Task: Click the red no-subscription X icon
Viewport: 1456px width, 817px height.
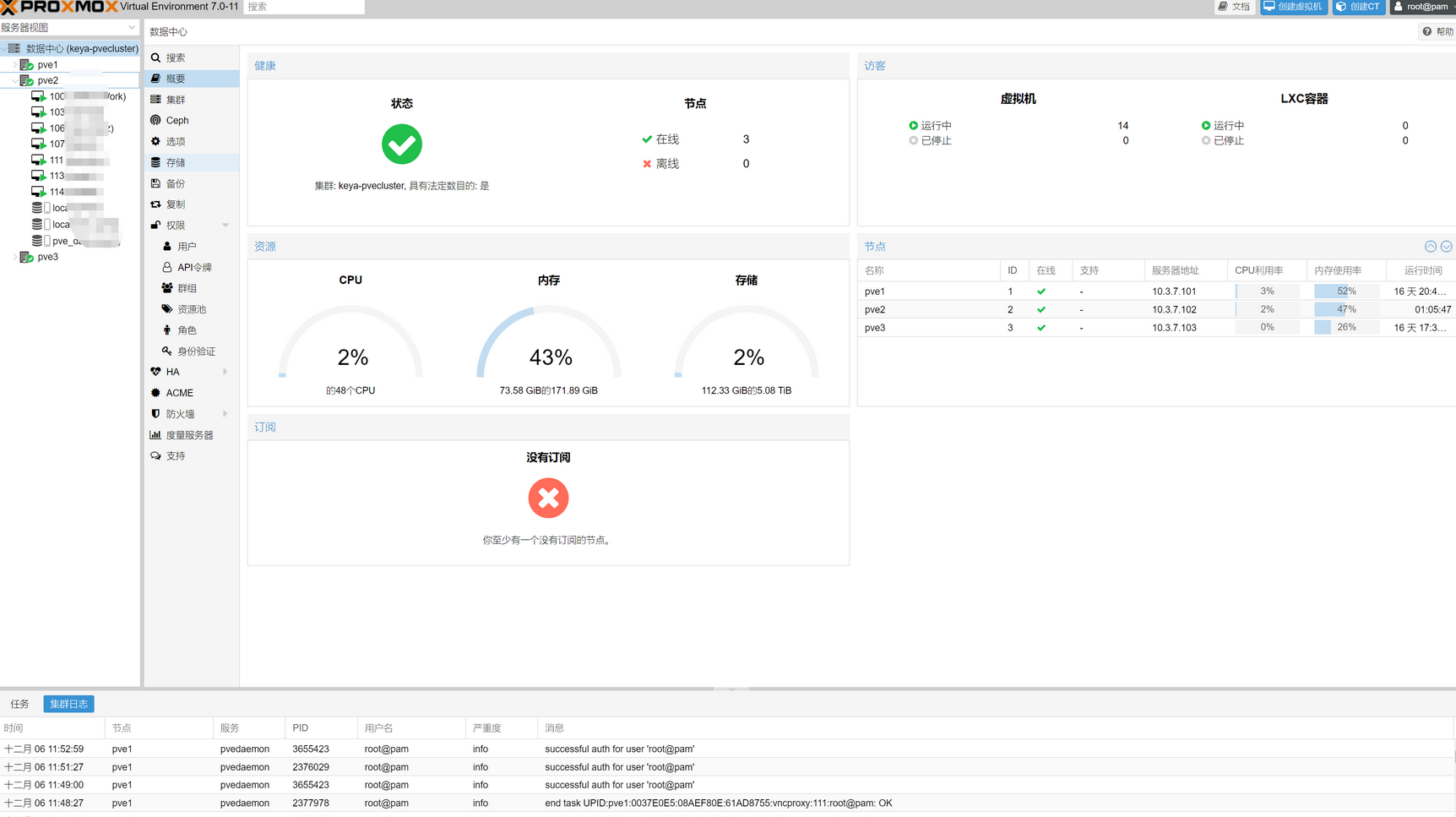Action: click(549, 498)
